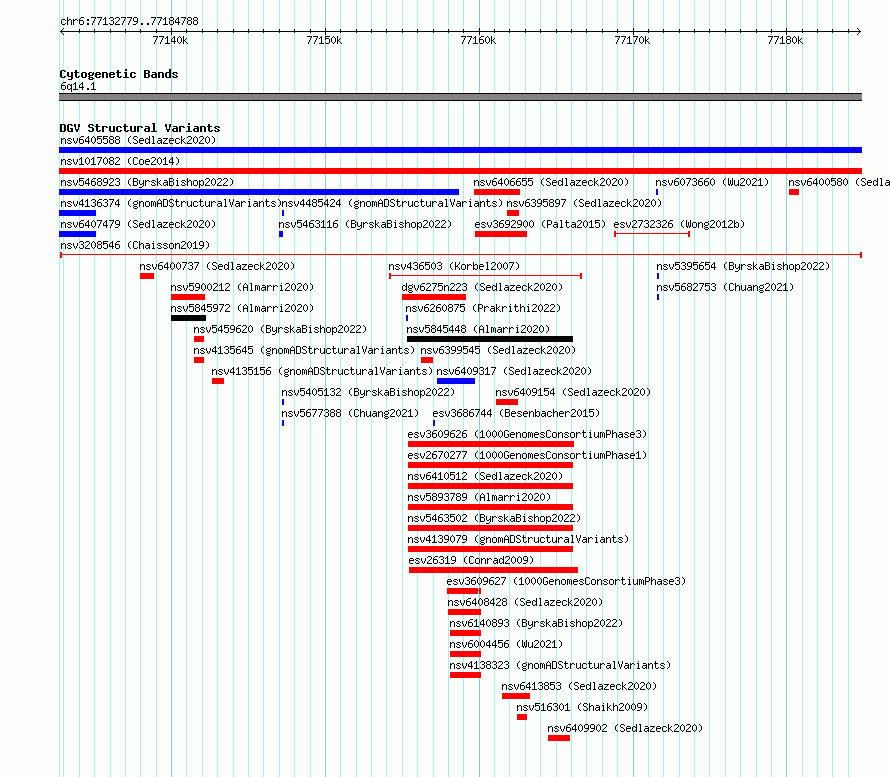The height and width of the screenshot is (777, 890).
Task: Select nsv4485424 gnomAD variant label
Action: pos(392,203)
